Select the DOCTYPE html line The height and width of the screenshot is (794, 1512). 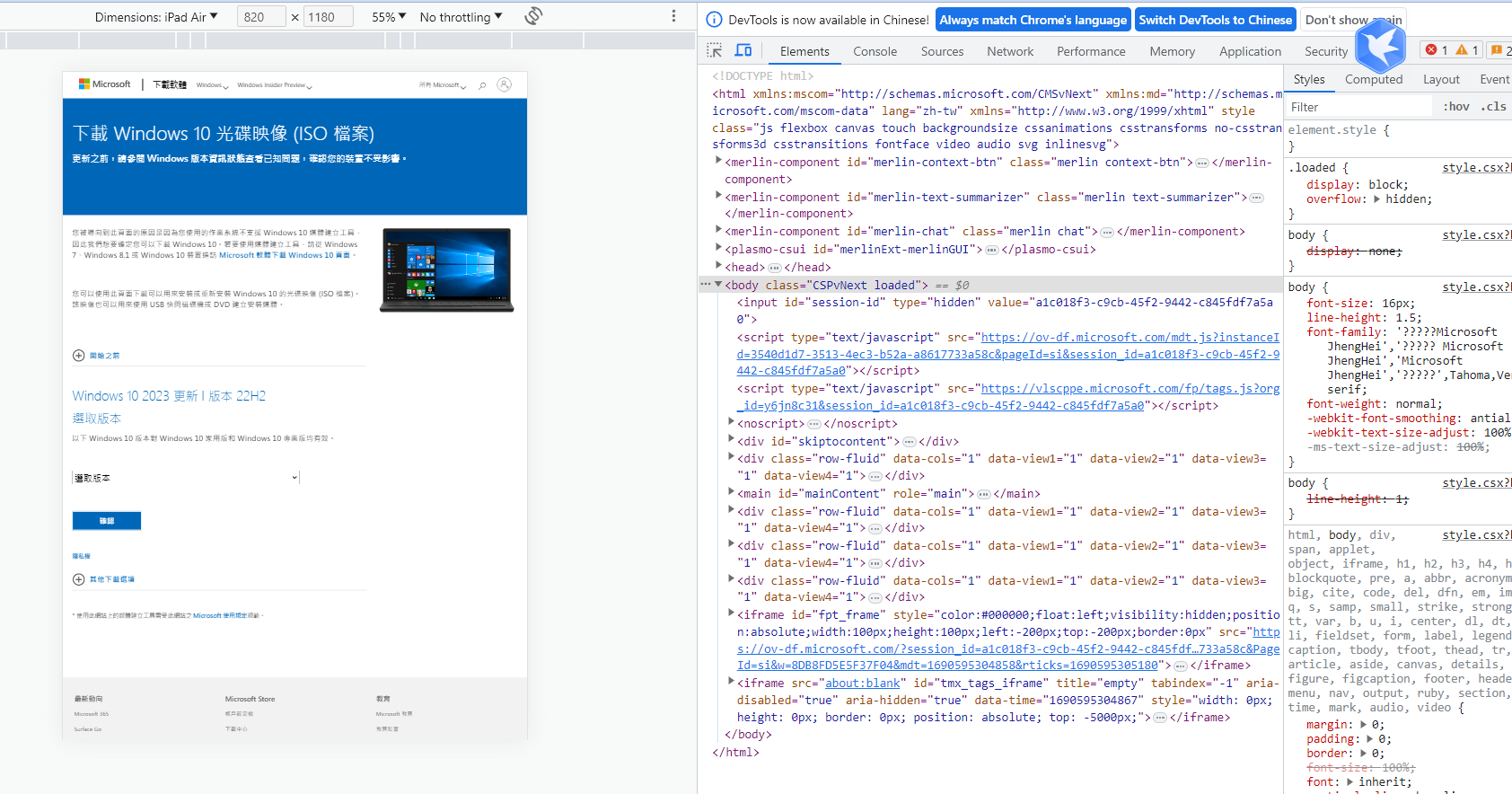click(763, 75)
